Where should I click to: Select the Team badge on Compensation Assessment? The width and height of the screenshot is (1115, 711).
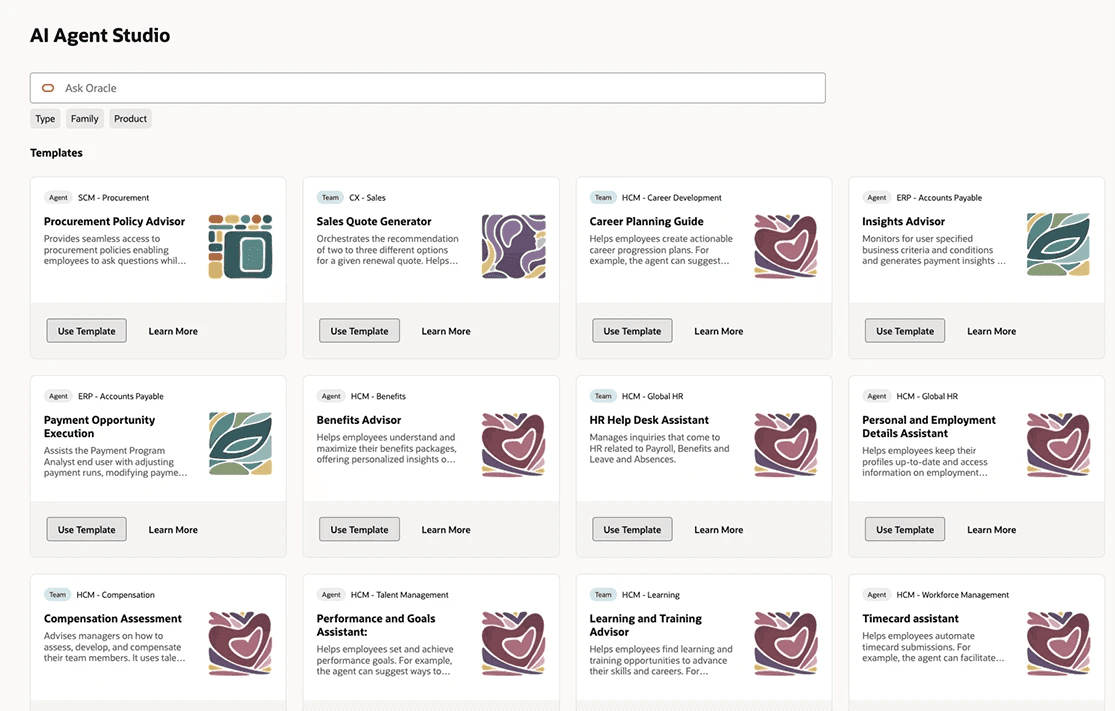click(x=58, y=594)
